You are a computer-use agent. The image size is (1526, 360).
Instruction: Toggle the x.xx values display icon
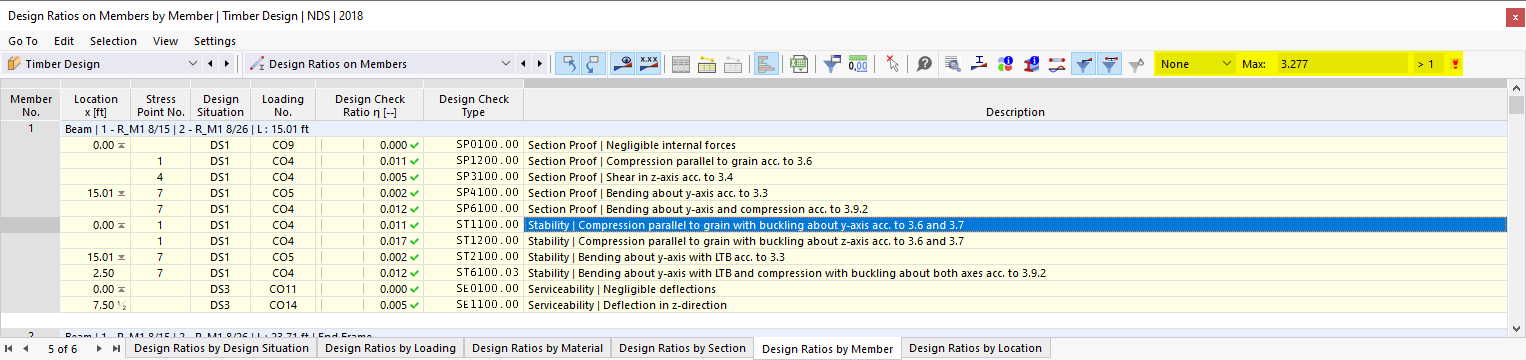[x=649, y=63]
